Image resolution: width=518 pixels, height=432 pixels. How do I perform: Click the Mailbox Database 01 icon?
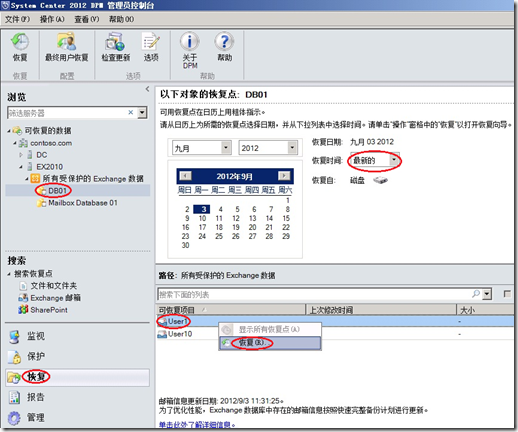pos(41,203)
